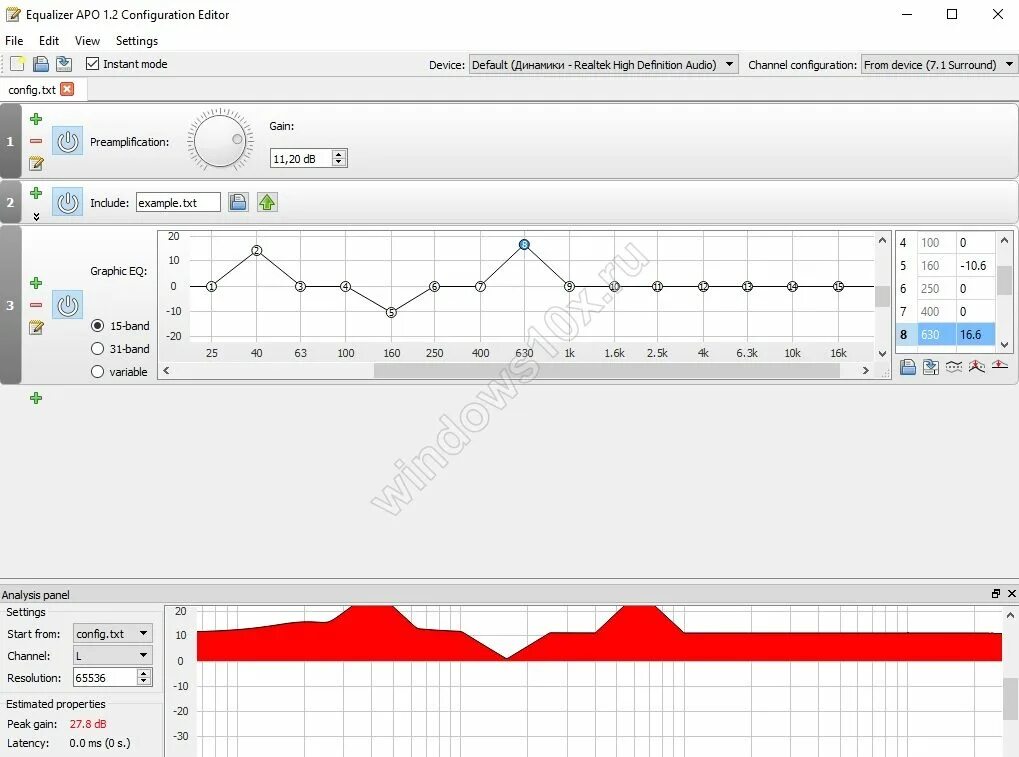Close the config.txt tab
This screenshot has width=1019, height=757.
click(x=67, y=89)
